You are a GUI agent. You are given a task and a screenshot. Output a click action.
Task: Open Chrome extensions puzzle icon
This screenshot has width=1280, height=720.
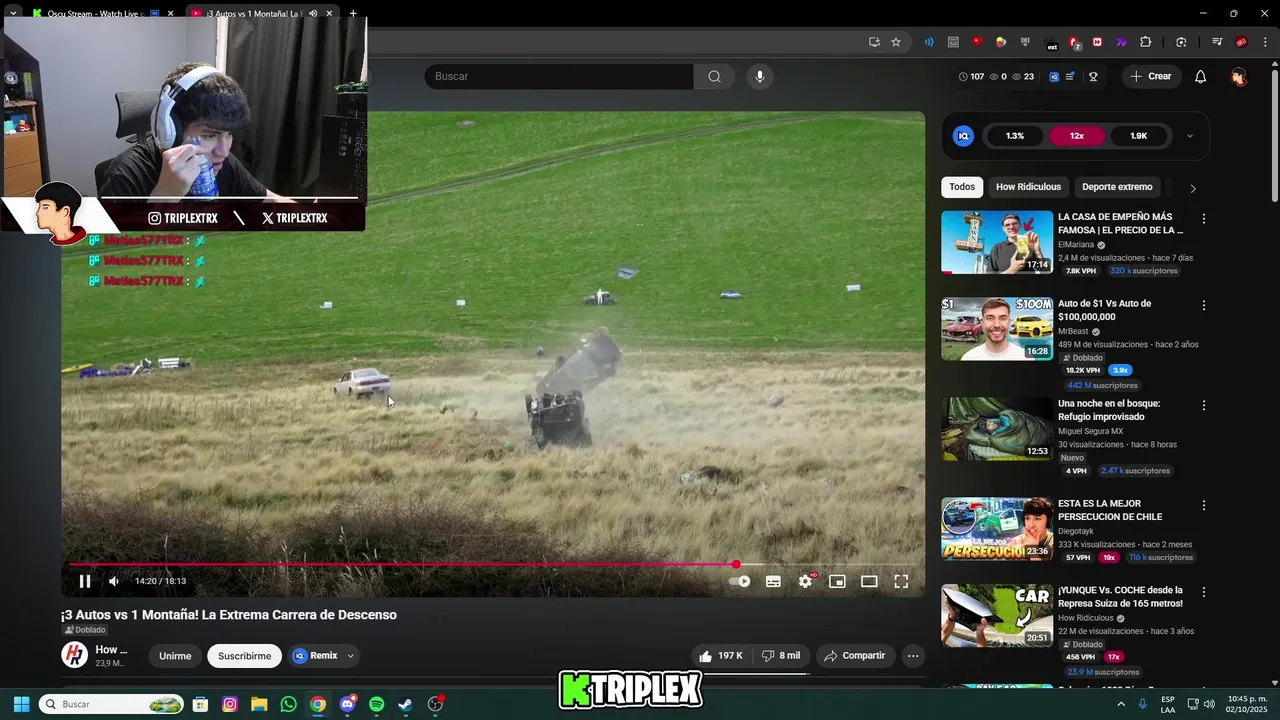[1146, 42]
